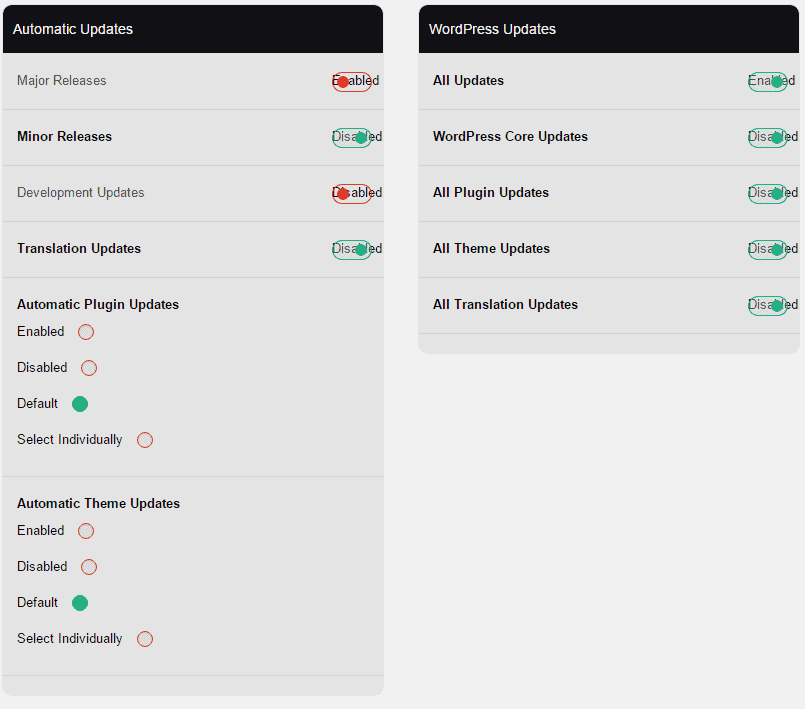Click the WordPress Core Updates label
The image size is (805, 709).
(510, 137)
